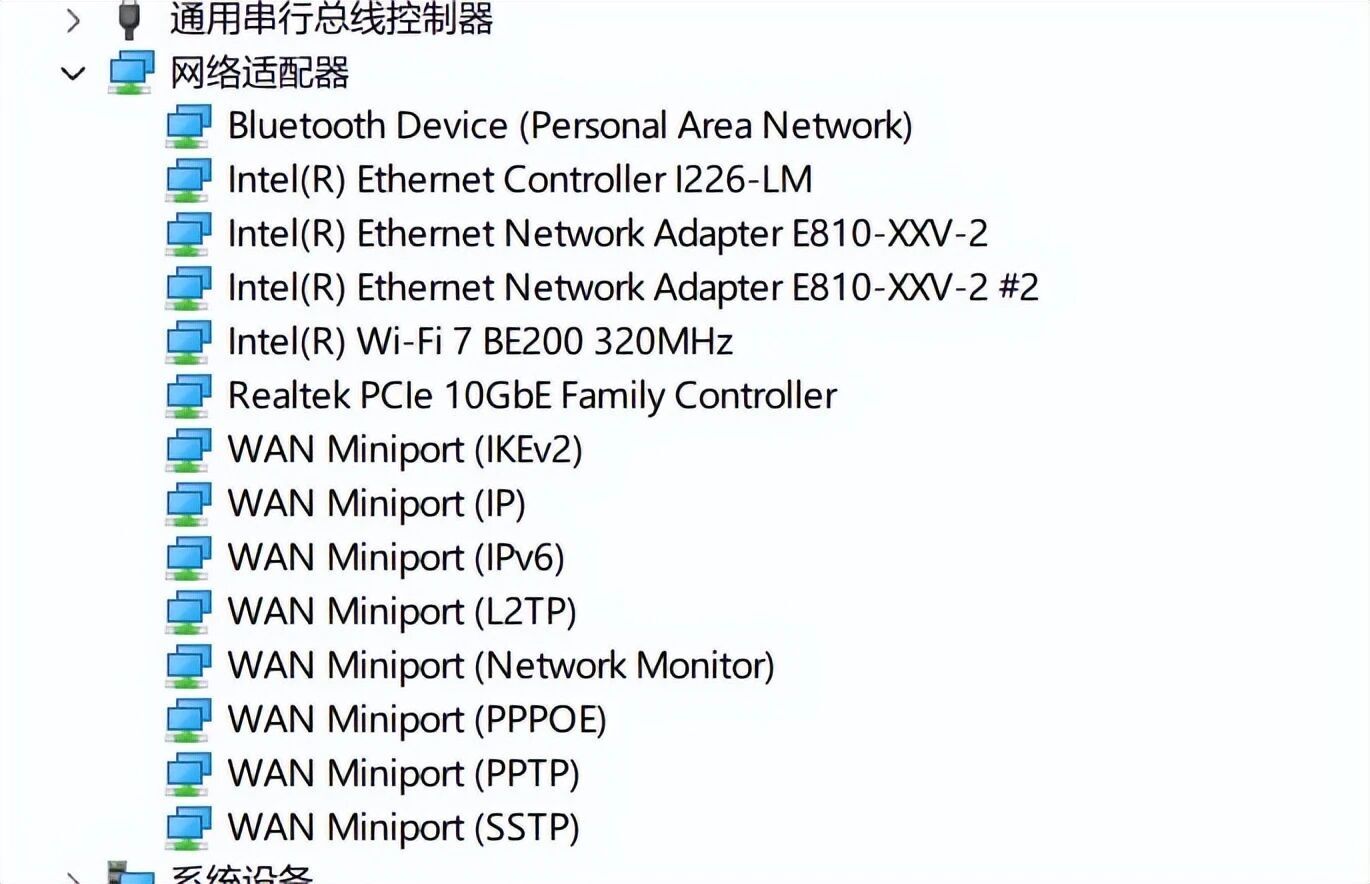Select WAN Miniport (IPv6) entry
The width and height of the screenshot is (1370, 884).
point(395,558)
